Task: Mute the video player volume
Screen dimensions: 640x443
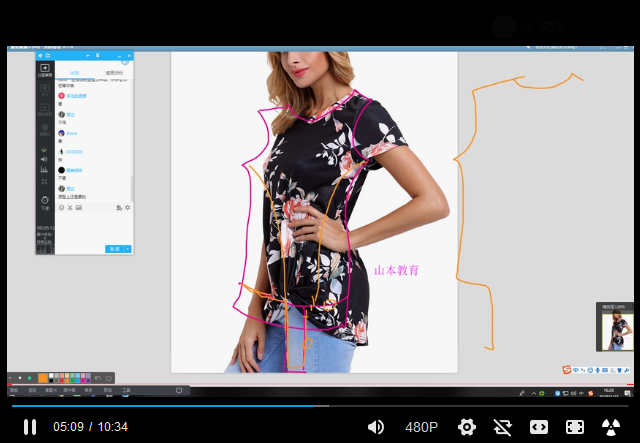Action: [376, 427]
